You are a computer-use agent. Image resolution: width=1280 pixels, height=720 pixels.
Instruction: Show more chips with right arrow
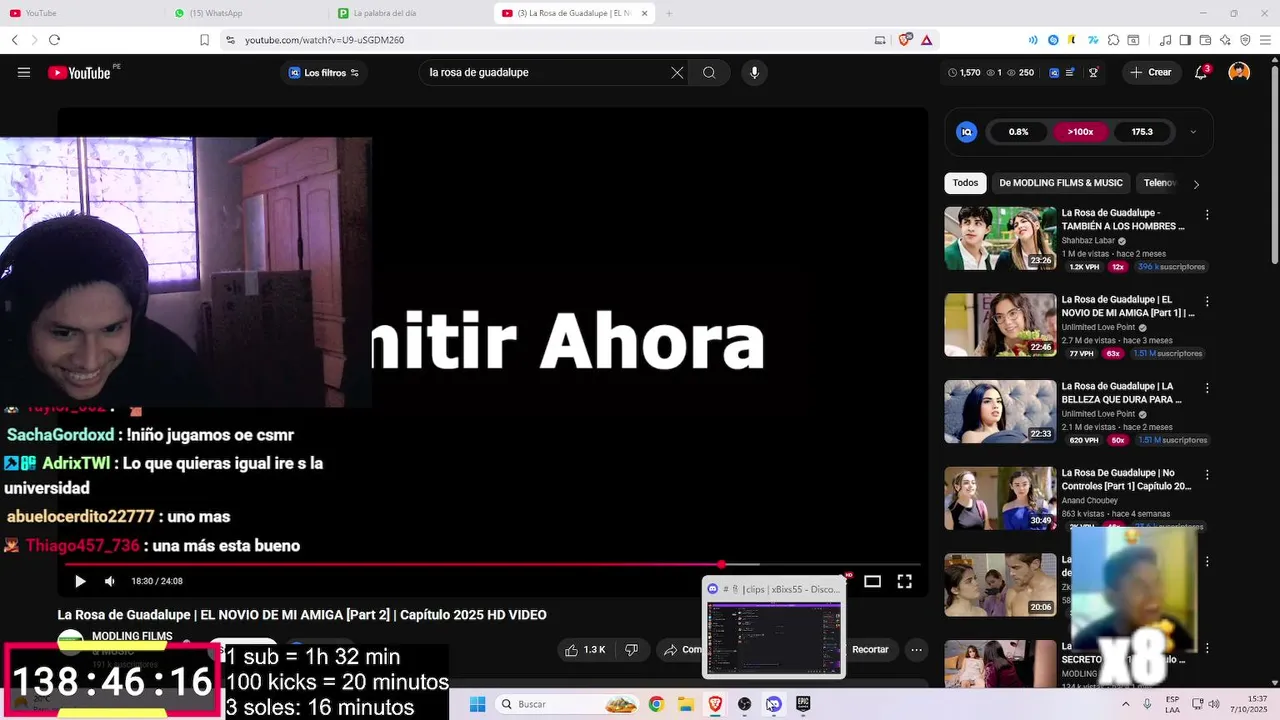coord(1196,184)
